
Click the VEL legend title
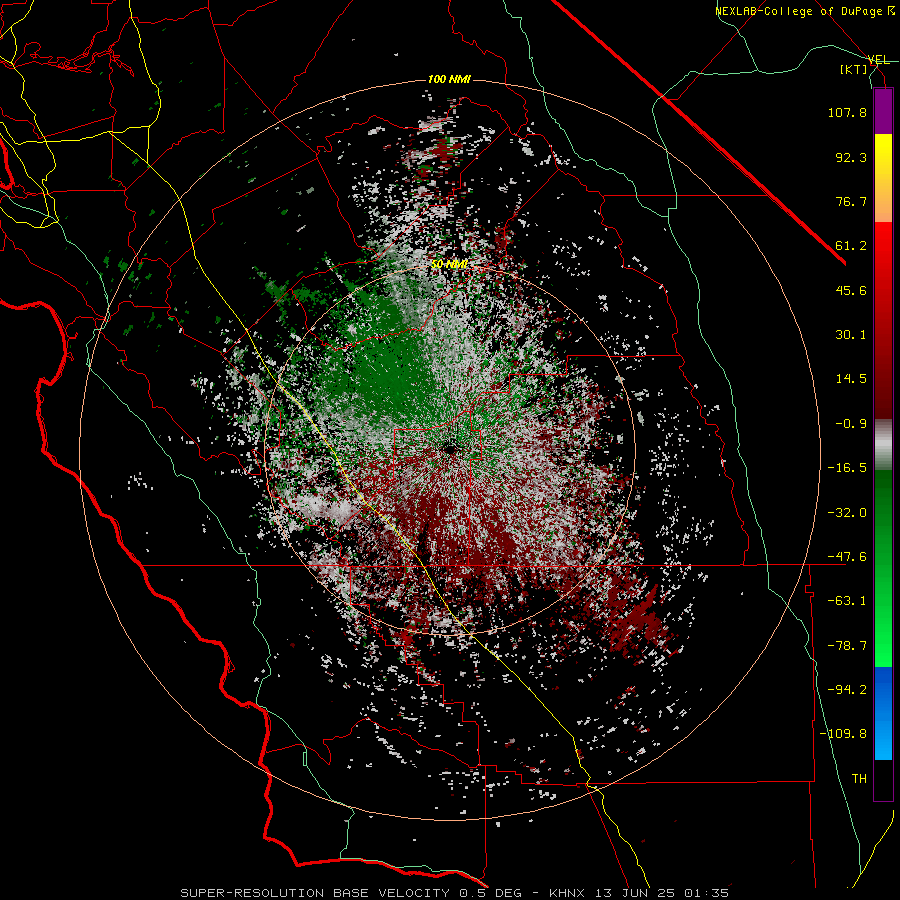click(x=878, y=60)
